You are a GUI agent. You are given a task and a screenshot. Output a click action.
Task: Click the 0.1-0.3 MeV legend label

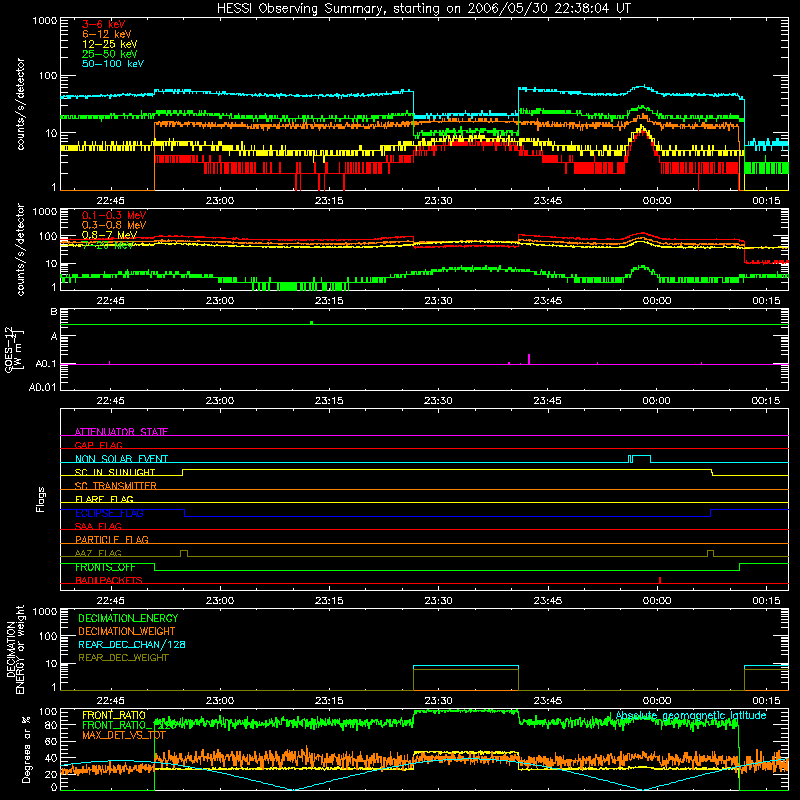(114, 215)
